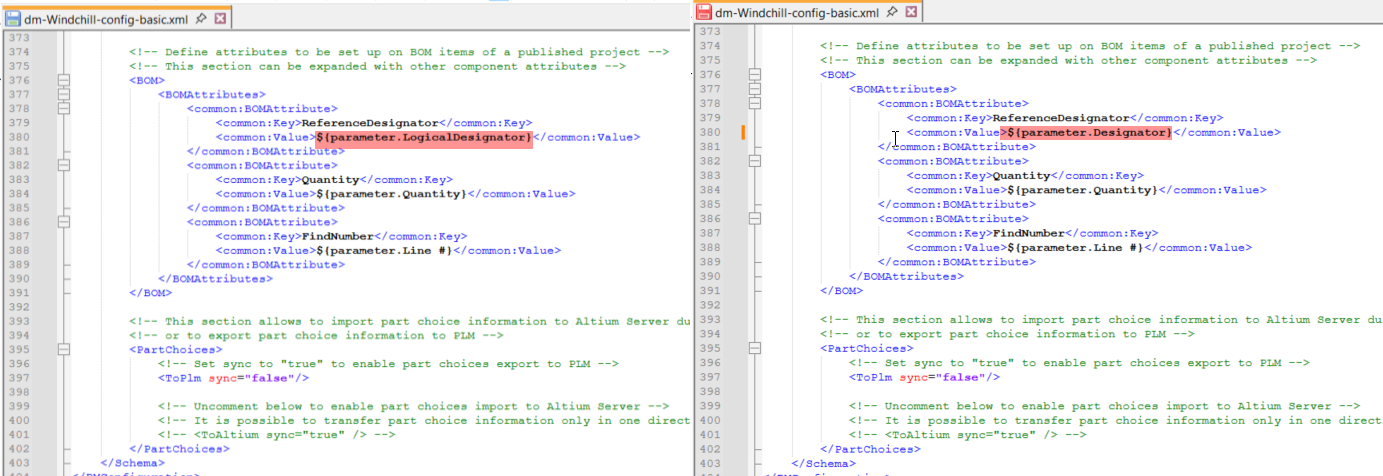Click "Define attributes" comment on line 374, left pane
The height and width of the screenshot is (476, 1383).
point(399,52)
